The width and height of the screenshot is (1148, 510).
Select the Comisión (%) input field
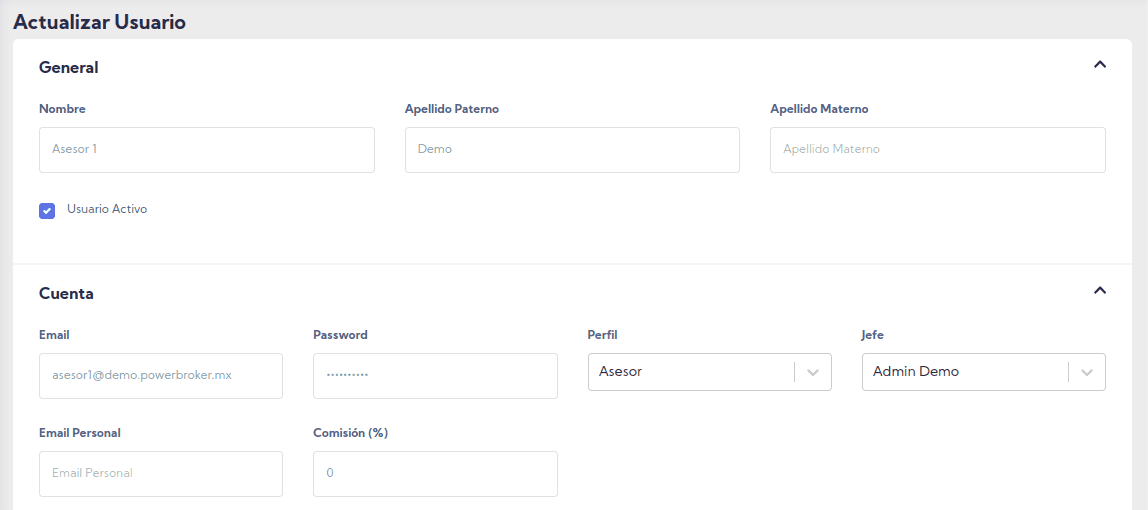pos(434,474)
